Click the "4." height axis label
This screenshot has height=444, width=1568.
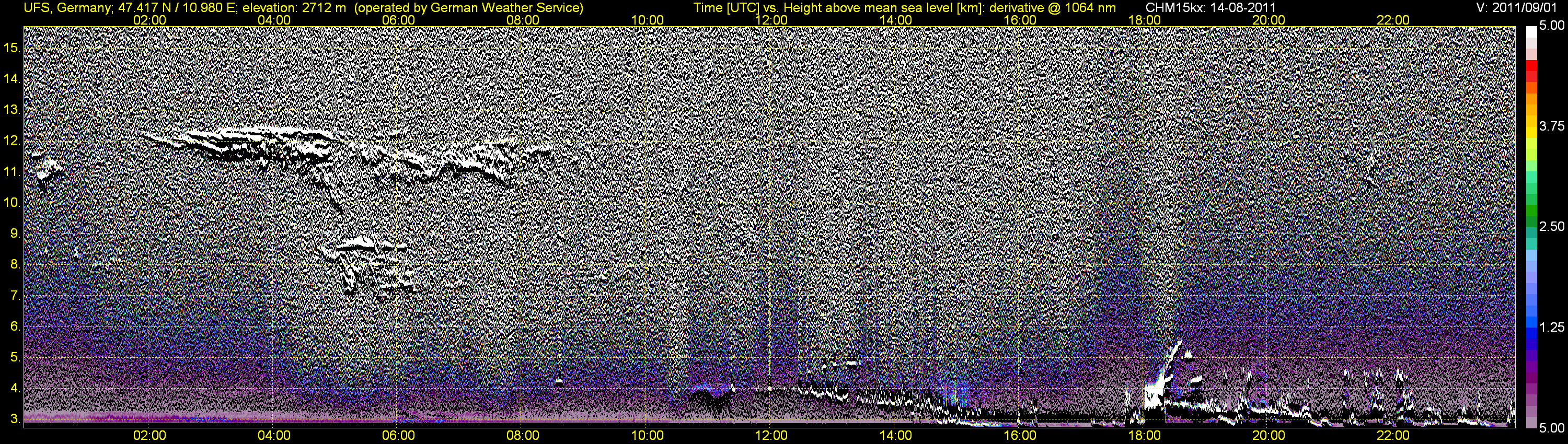[15, 388]
